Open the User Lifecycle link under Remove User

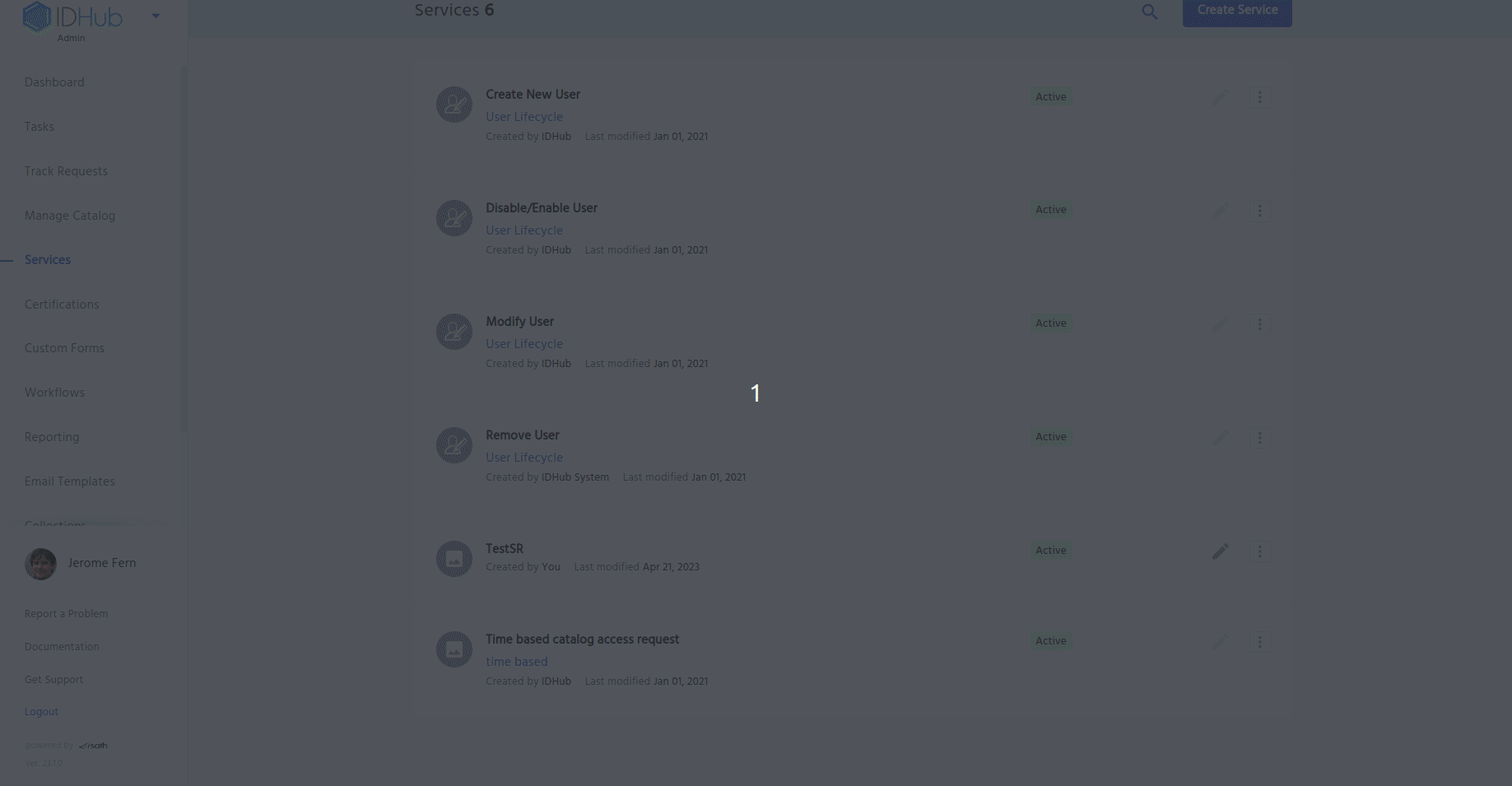coord(524,458)
